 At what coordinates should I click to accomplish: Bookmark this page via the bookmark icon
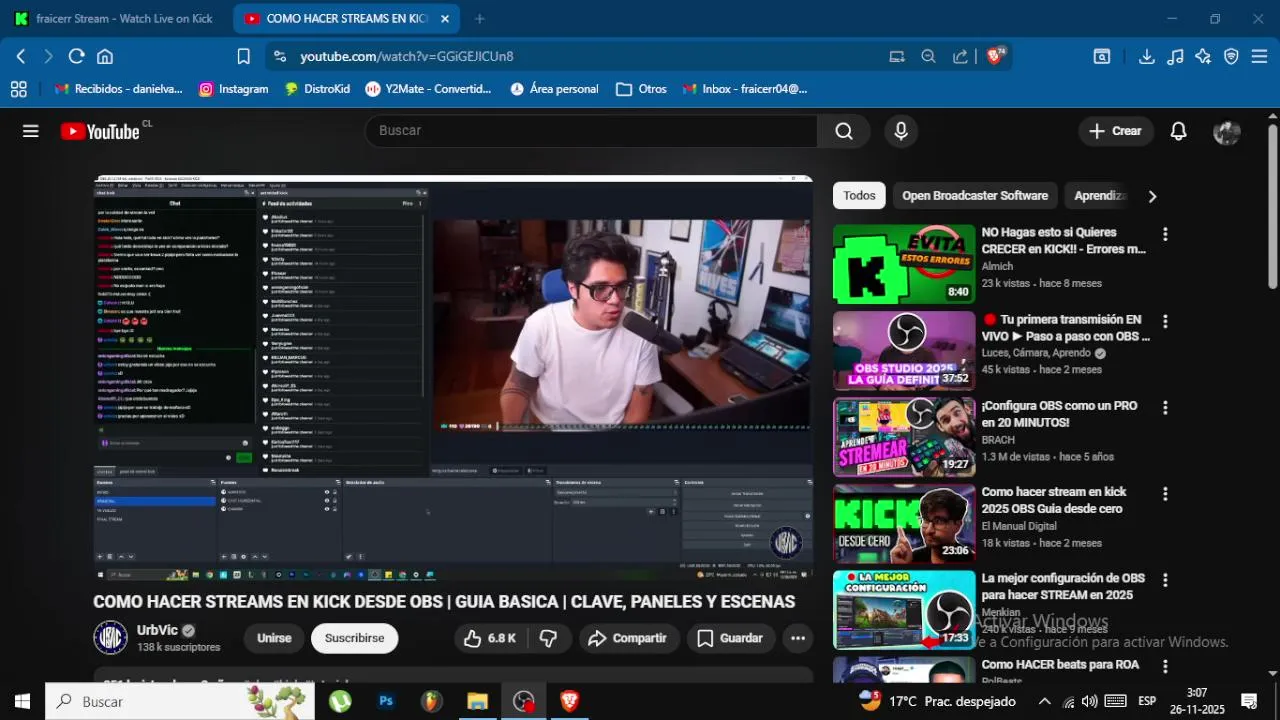[x=243, y=57]
